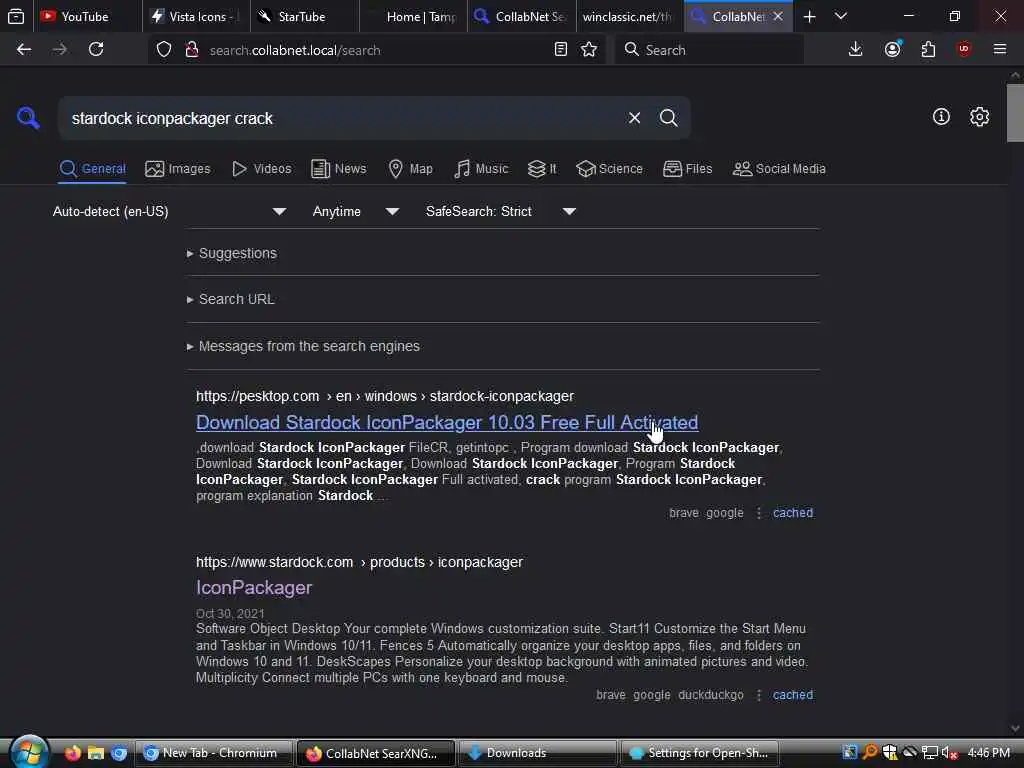The image size is (1024, 768).
Task: Open the Anytime time range dropdown
Action: coord(356,212)
